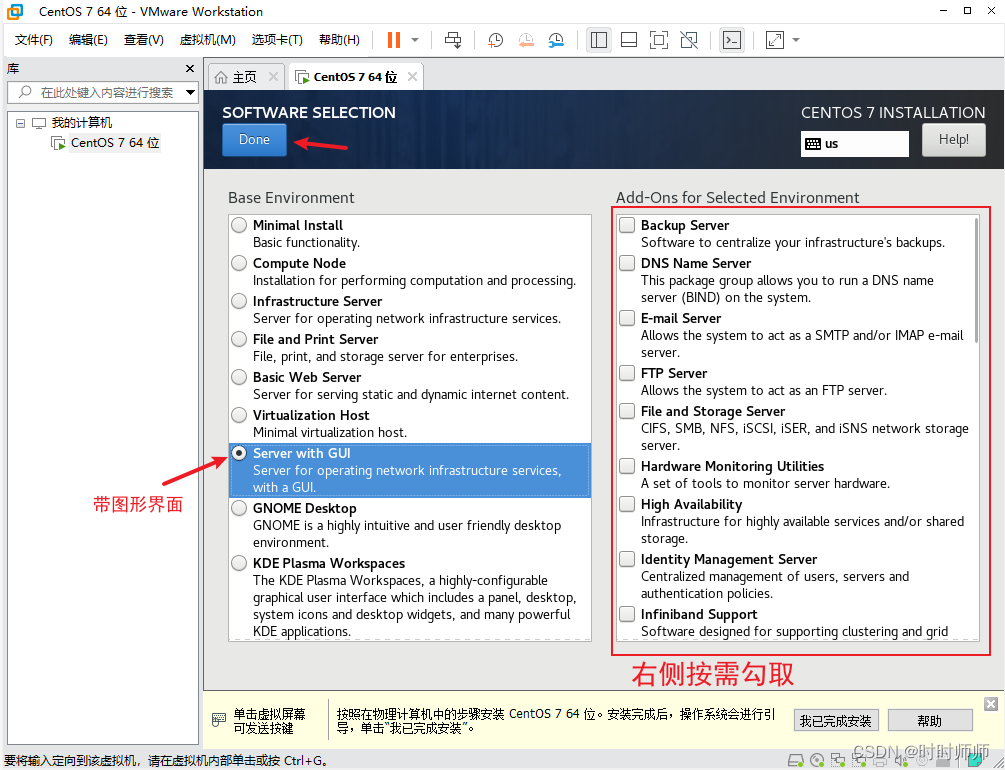Close the library panel
1005x770 pixels.
click(190, 69)
